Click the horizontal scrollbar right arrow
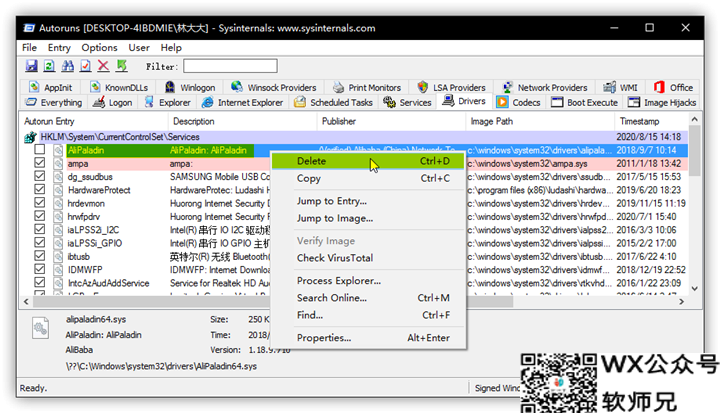The height and width of the screenshot is (413, 720). click(x=681, y=301)
